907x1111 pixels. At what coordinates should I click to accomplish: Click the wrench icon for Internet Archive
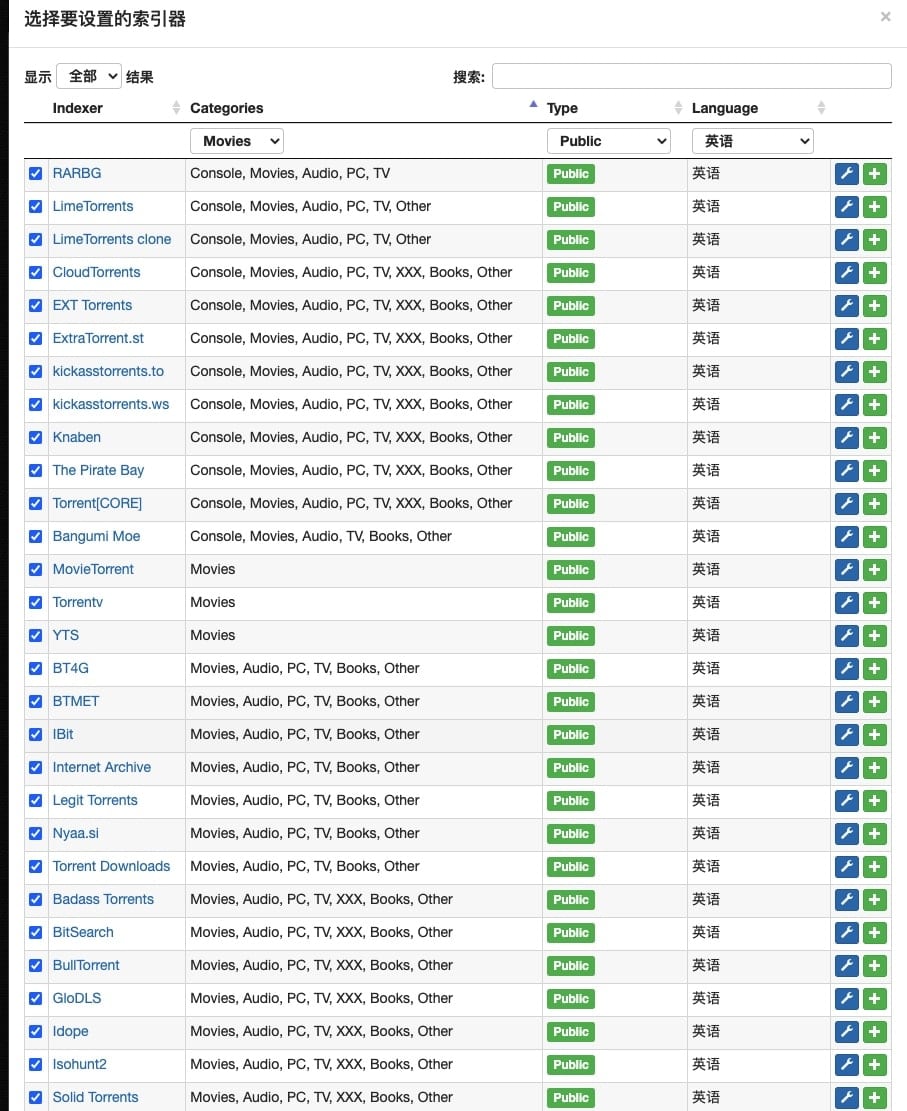click(x=846, y=767)
